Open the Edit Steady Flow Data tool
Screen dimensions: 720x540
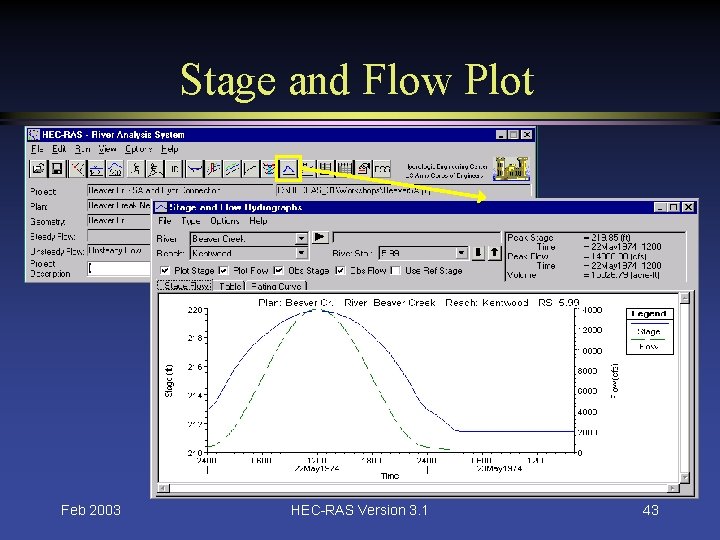(x=96, y=169)
